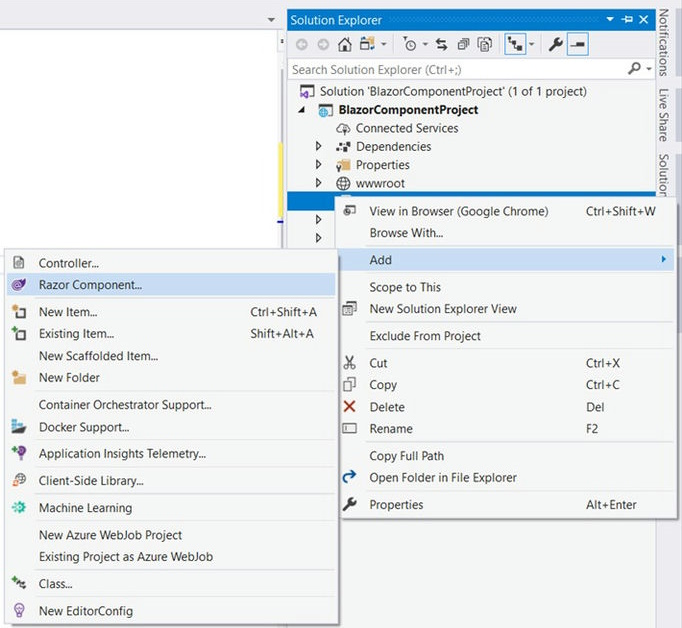Screen dimensions: 682x628
Task: Click Application Insights Telemetry lightbulb icon
Action: 19,453
